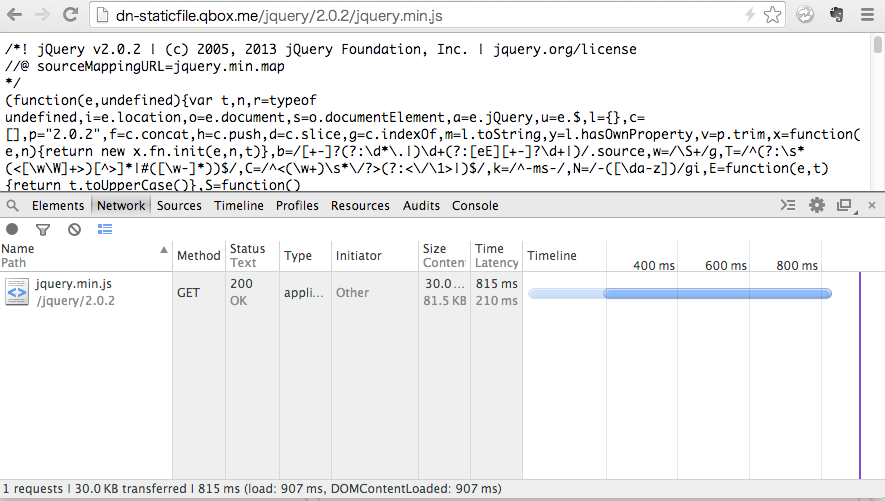Click the page icon in address bar
This screenshot has width=885, height=501.
tap(102, 15)
